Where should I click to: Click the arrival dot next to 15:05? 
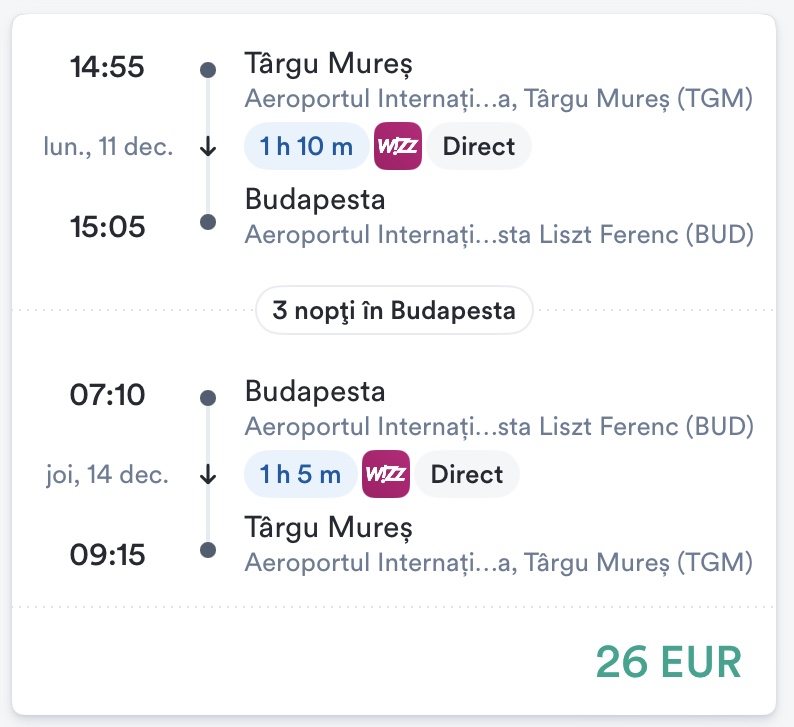tap(208, 223)
